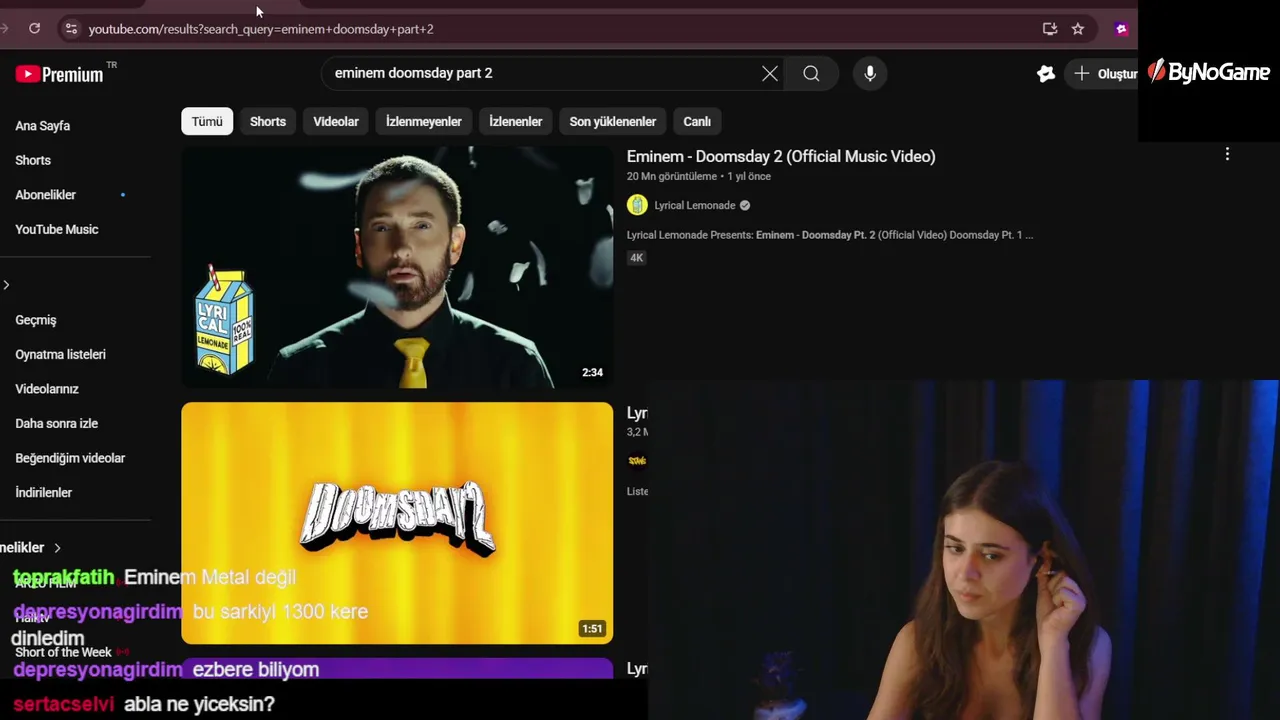
Task: Click the verified badge beside Lyrical Lemonade
Action: click(x=744, y=205)
